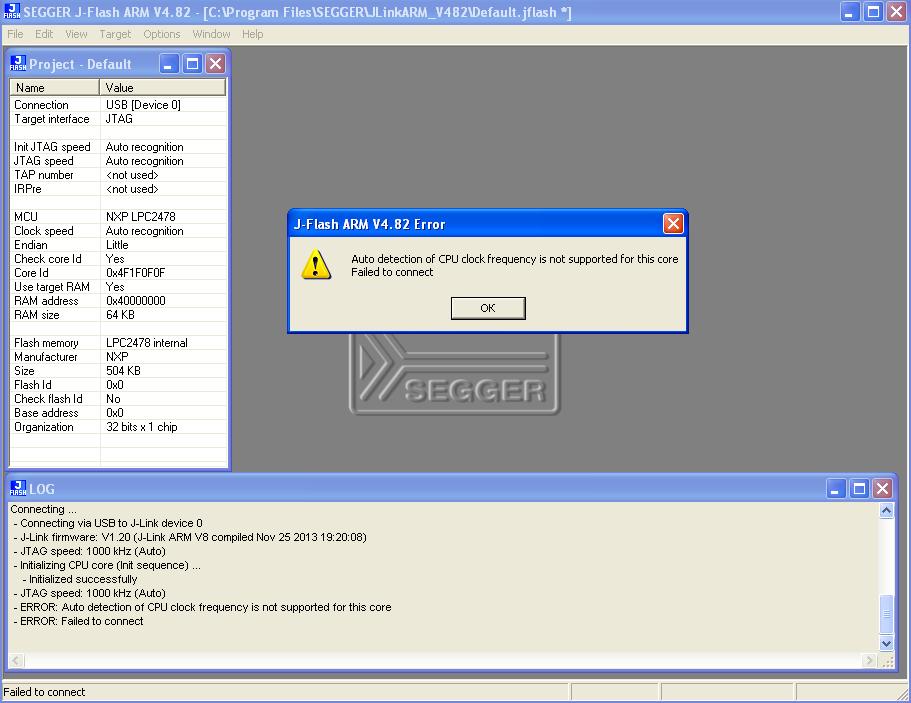Click the J-Flash icon in Project window title
Screen dimensions: 911x703
[x=18, y=63]
